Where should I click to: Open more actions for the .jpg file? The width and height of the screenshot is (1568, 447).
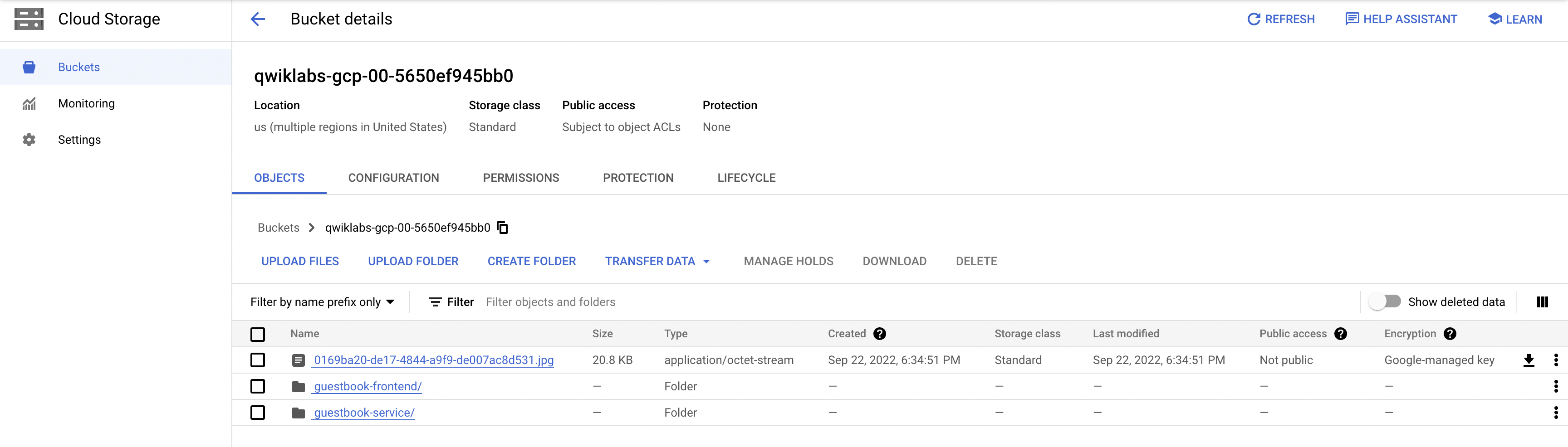coord(1556,360)
